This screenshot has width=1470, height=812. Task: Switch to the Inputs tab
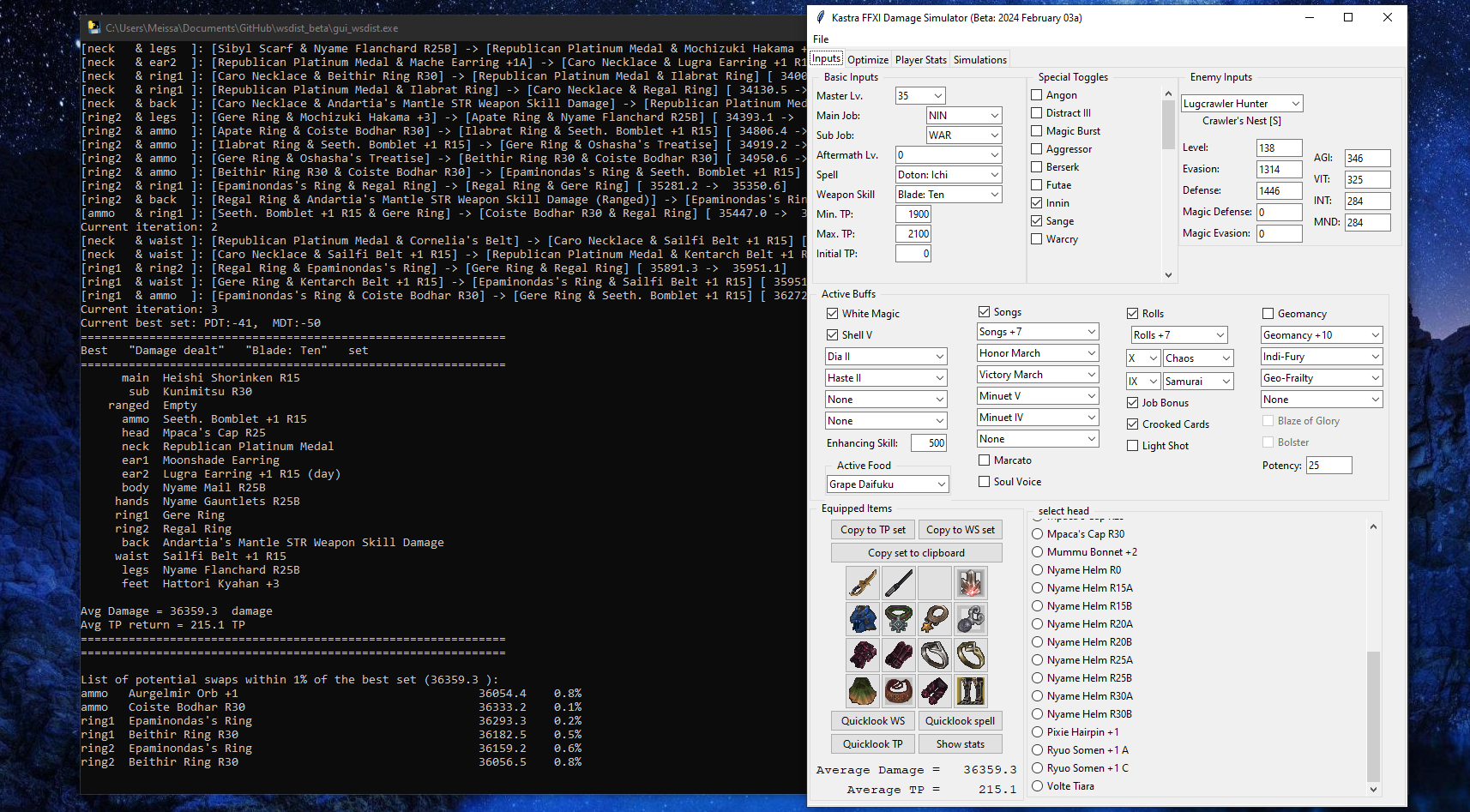click(x=826, y=58)
